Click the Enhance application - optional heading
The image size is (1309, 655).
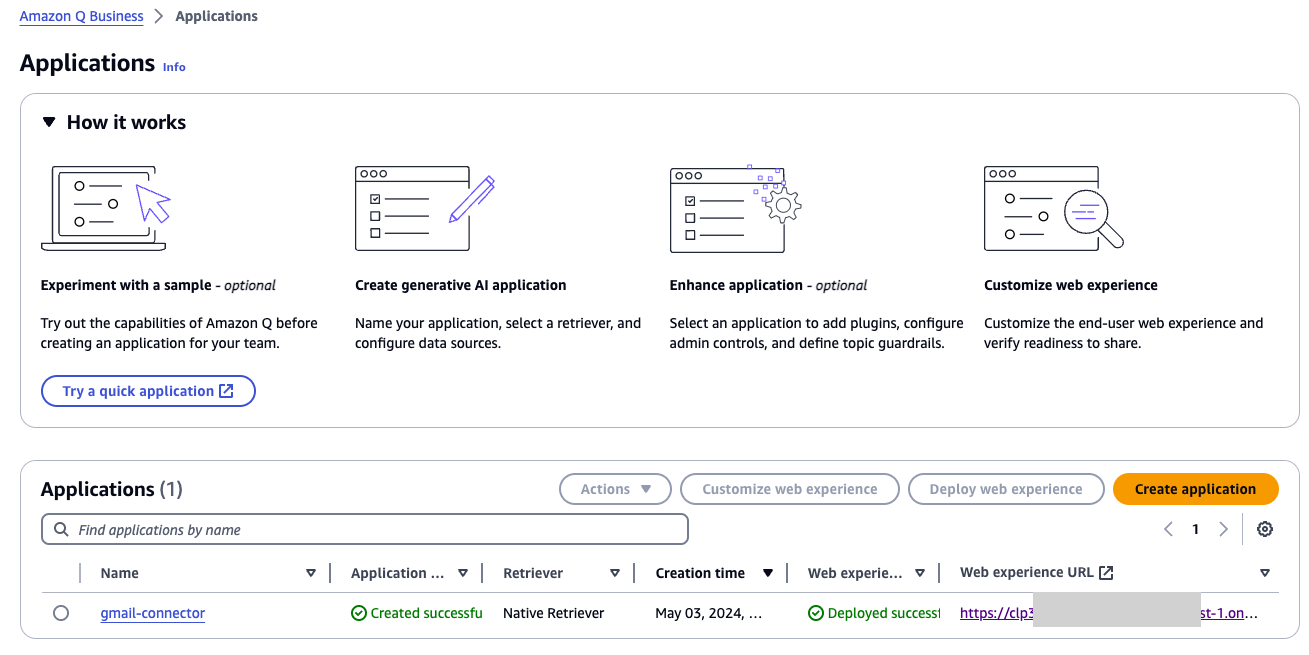768,285
